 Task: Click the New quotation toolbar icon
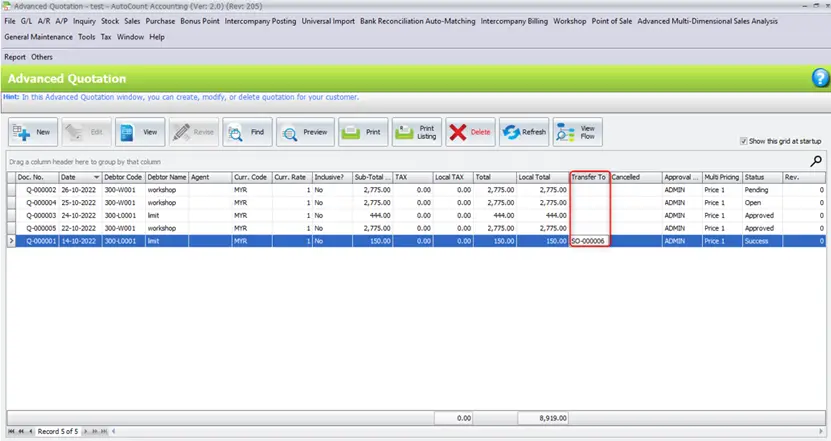pyautogui.click(x=33, y=132)
